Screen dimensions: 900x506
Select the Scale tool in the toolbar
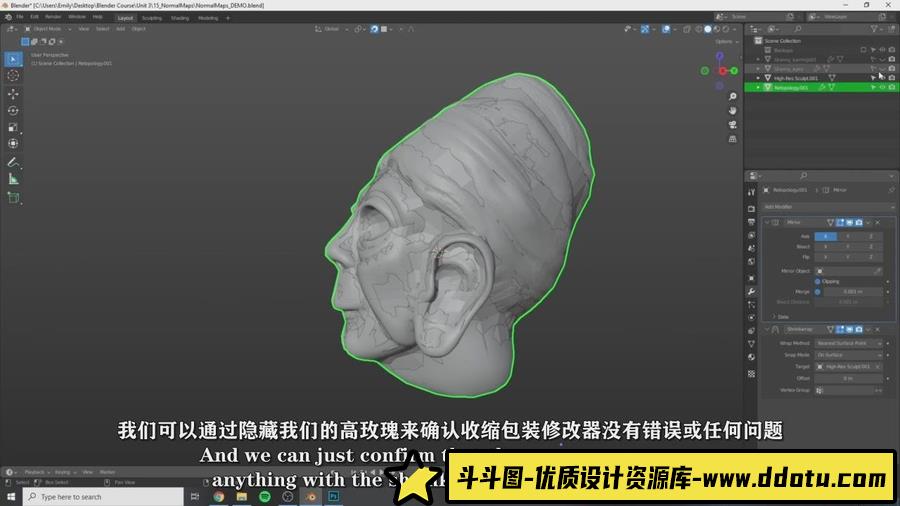point(13,127)
